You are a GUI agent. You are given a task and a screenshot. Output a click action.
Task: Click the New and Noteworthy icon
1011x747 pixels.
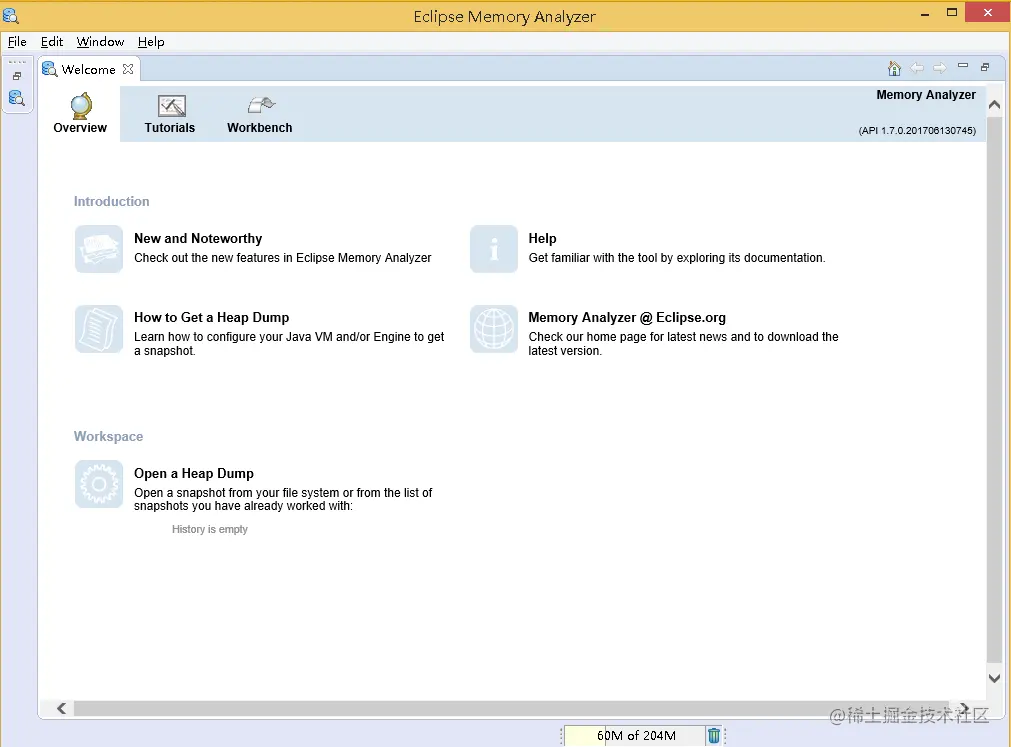point(99,249)
